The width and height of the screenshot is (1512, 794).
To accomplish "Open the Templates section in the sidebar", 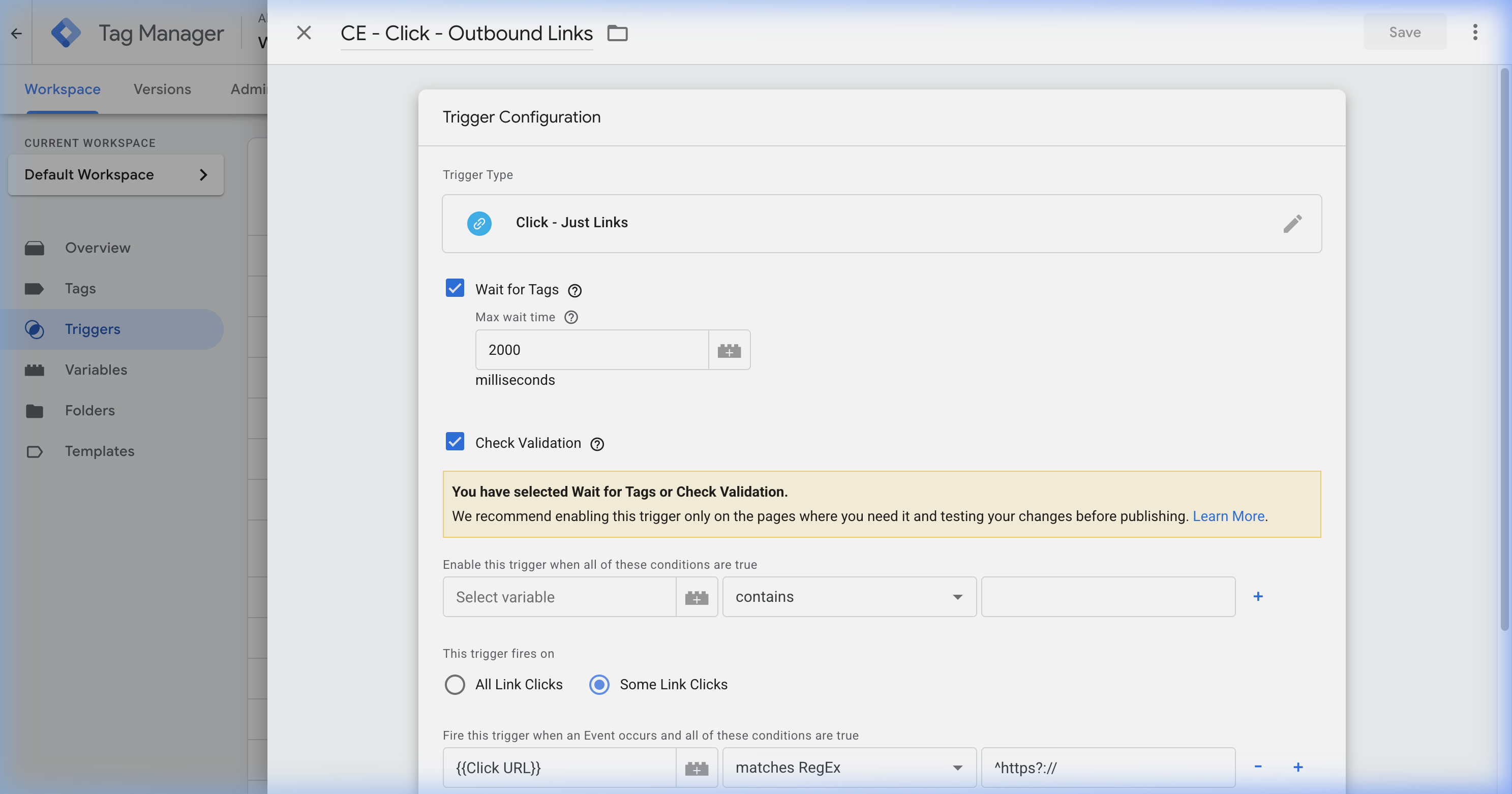I will (x=99, y=451).
